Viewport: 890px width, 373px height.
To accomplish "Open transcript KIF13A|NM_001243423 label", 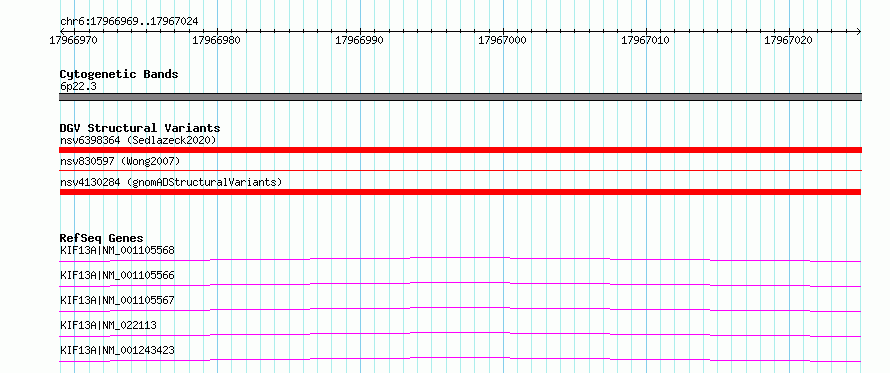I will tap(117, 350).
